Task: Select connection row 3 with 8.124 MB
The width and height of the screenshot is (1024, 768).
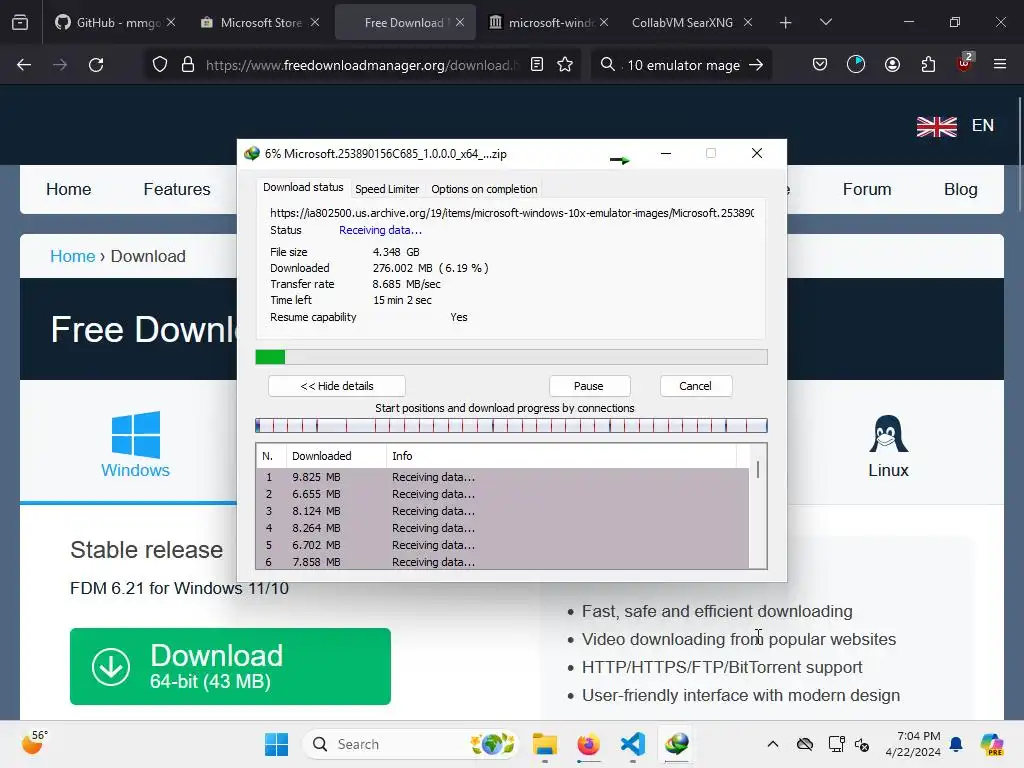Action: click(502, 511)
